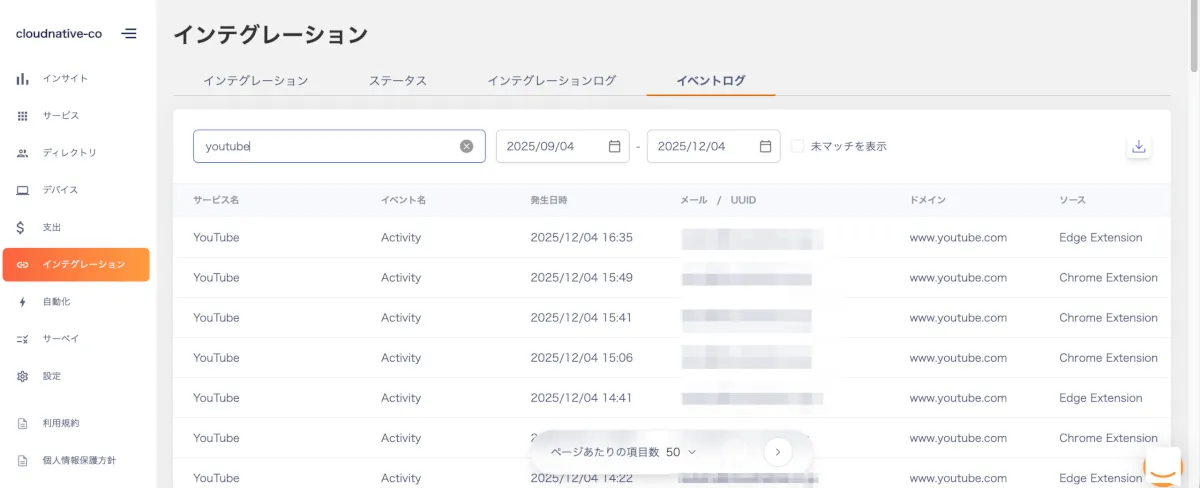This screenshot has width=1200, height=488.
Task: Open デバイス in the sidebar
Action: (x=60, y=190)
